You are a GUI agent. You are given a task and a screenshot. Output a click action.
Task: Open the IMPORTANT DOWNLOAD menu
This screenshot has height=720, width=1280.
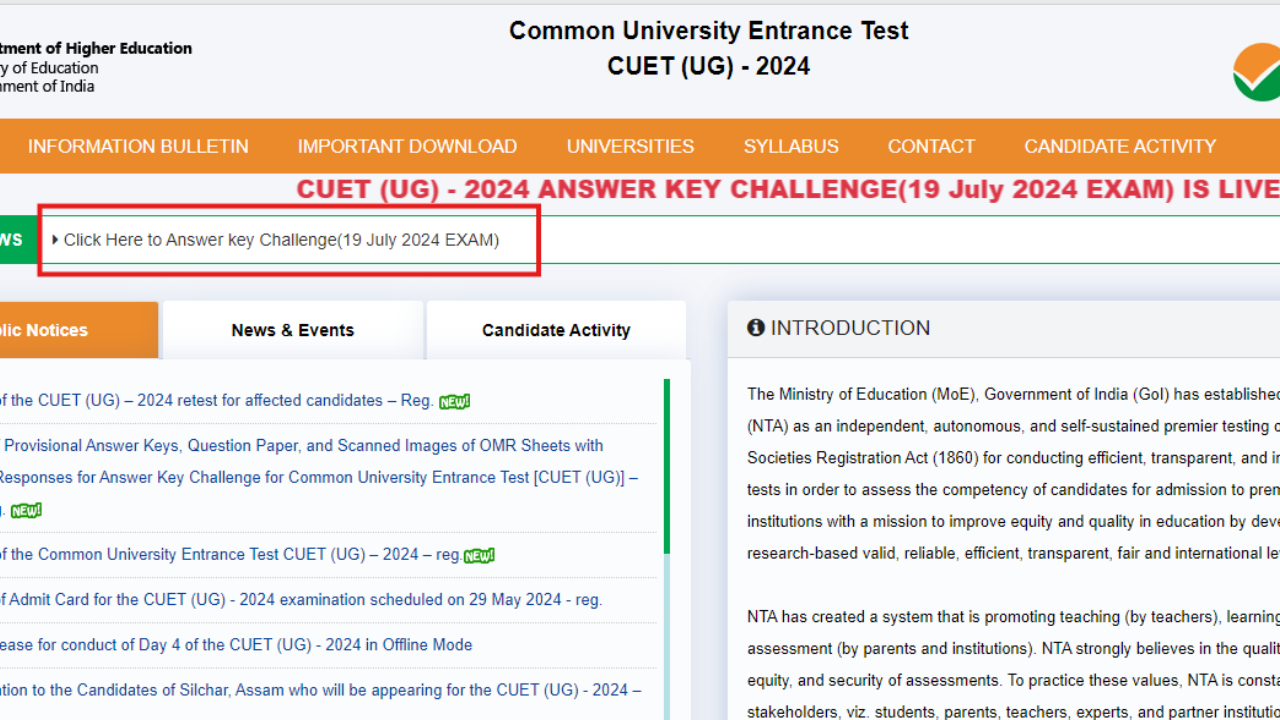pyautogui.click(x=407, y=146)
